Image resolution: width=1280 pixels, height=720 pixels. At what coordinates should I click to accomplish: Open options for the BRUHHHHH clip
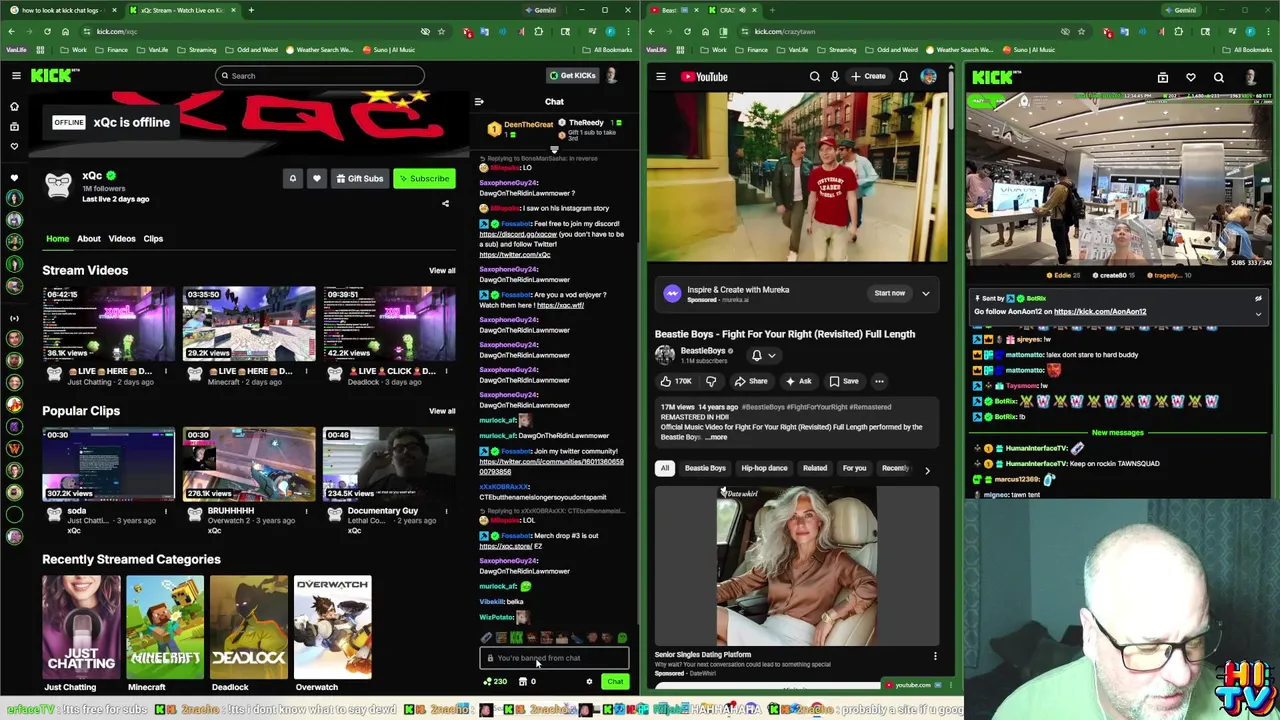click(306, 511)
